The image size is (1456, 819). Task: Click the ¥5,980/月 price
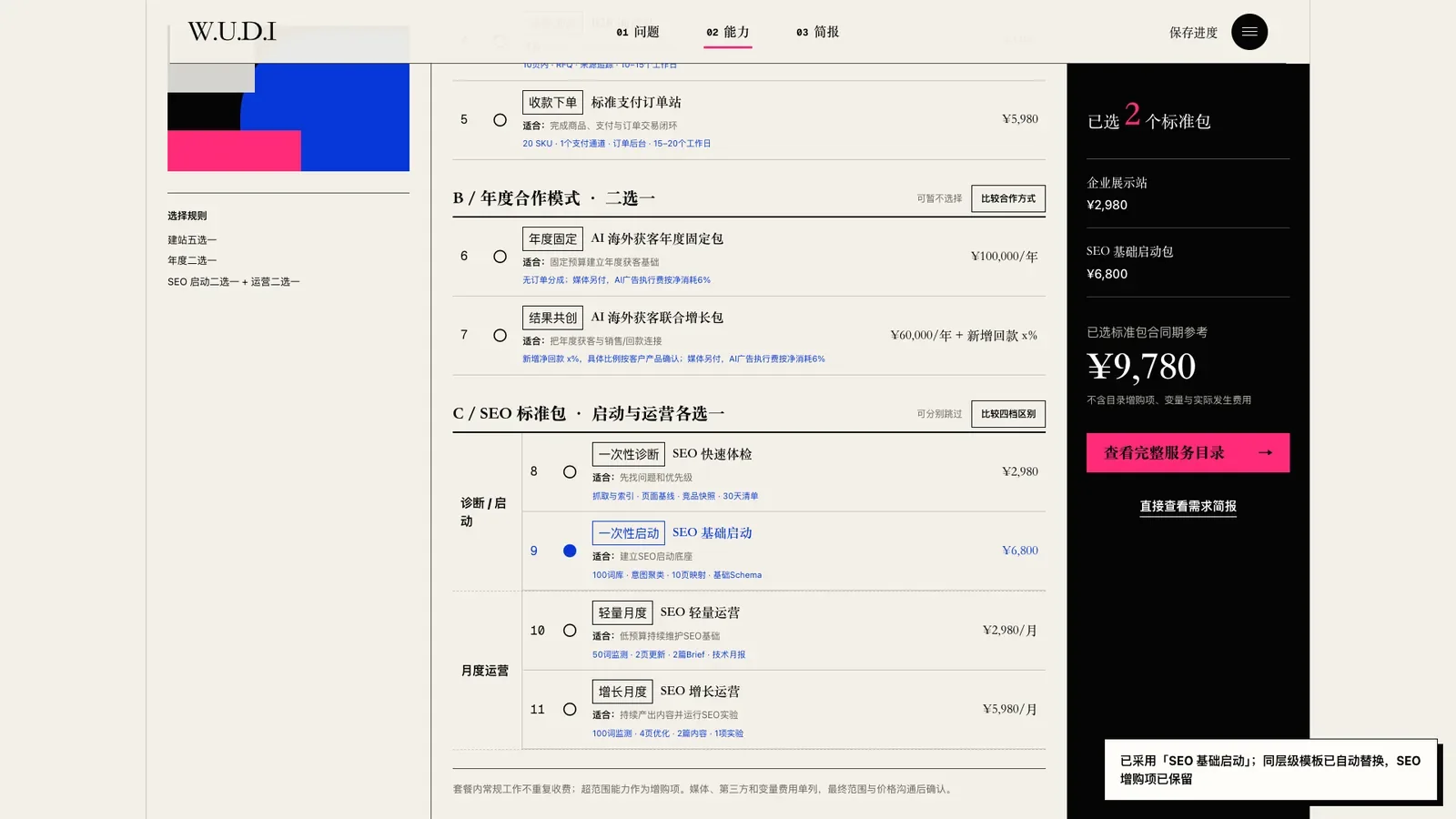1010,710
